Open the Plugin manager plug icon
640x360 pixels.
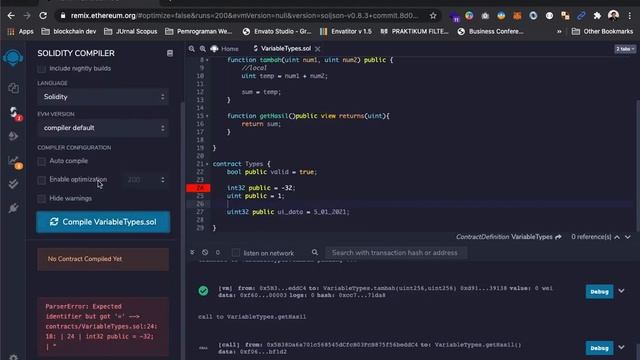click(x=13, y=208)
